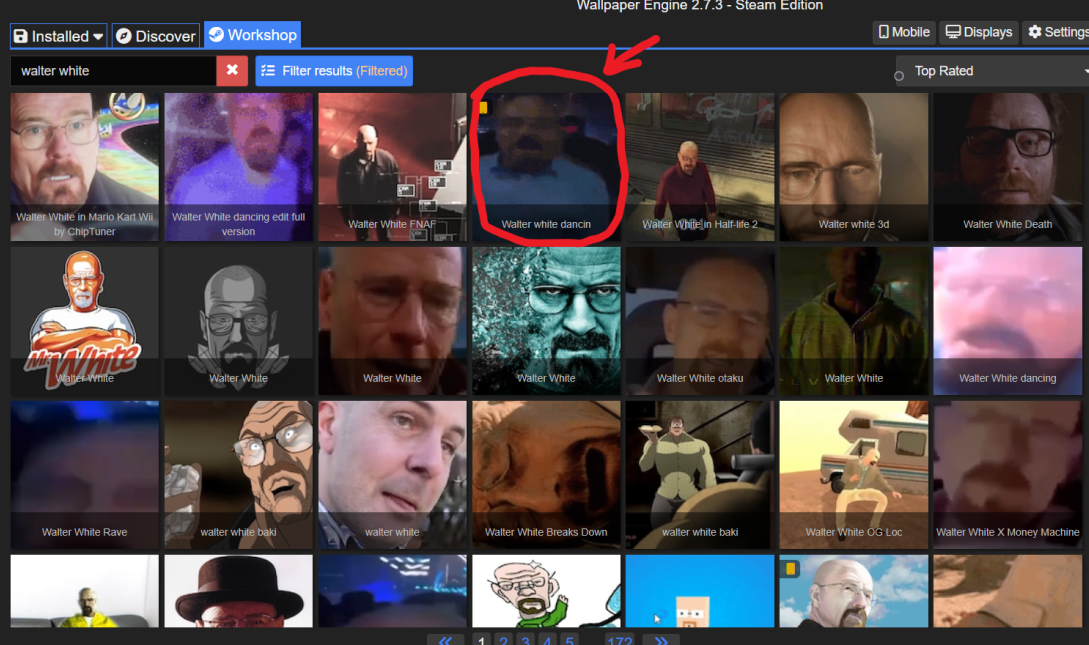1089x645 pixels.
Task: Open 'Walter White Breaks Down' wallpaper
Action: tap(547, 475)
